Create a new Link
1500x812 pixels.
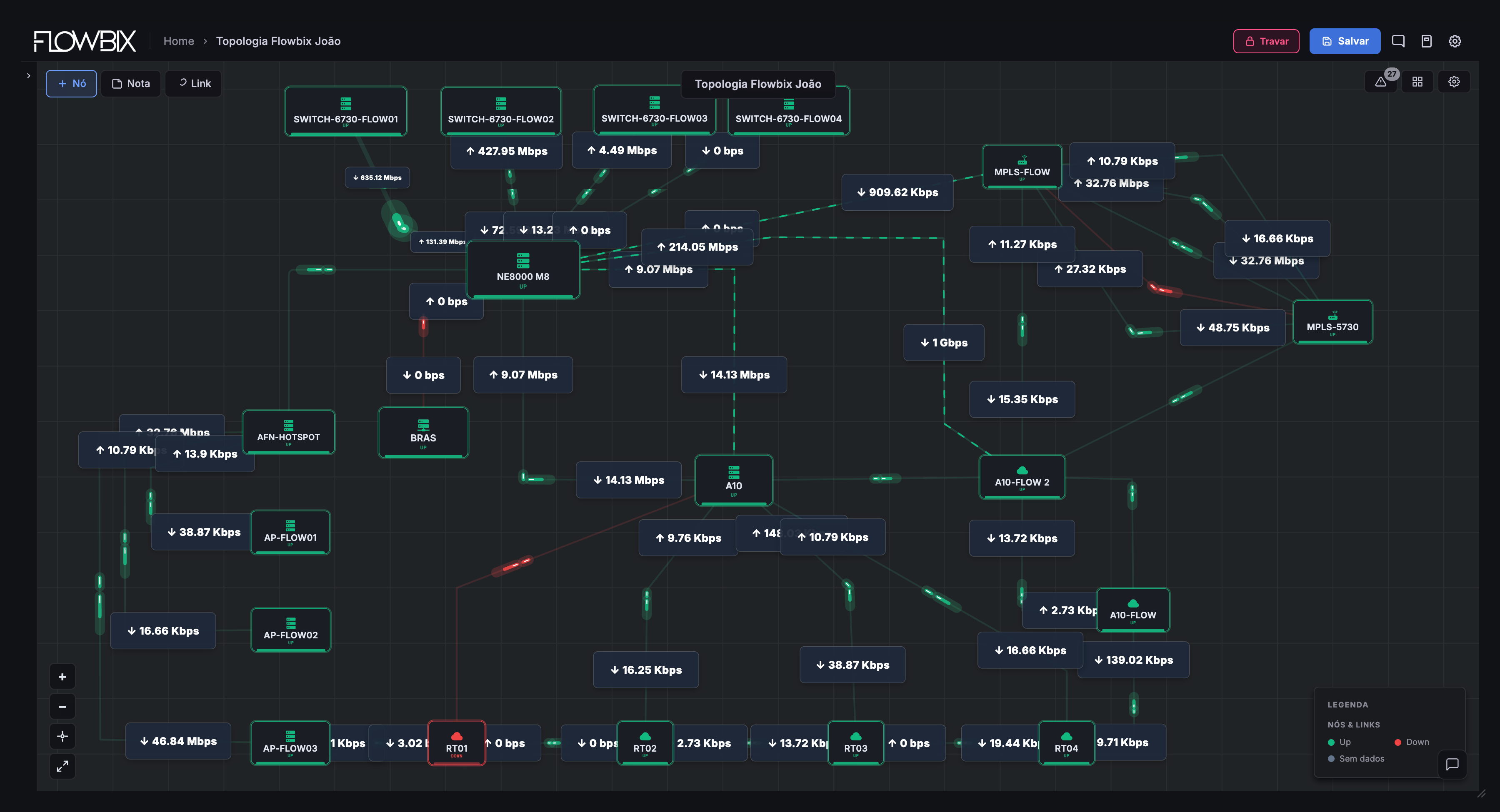tap(194, 84)
